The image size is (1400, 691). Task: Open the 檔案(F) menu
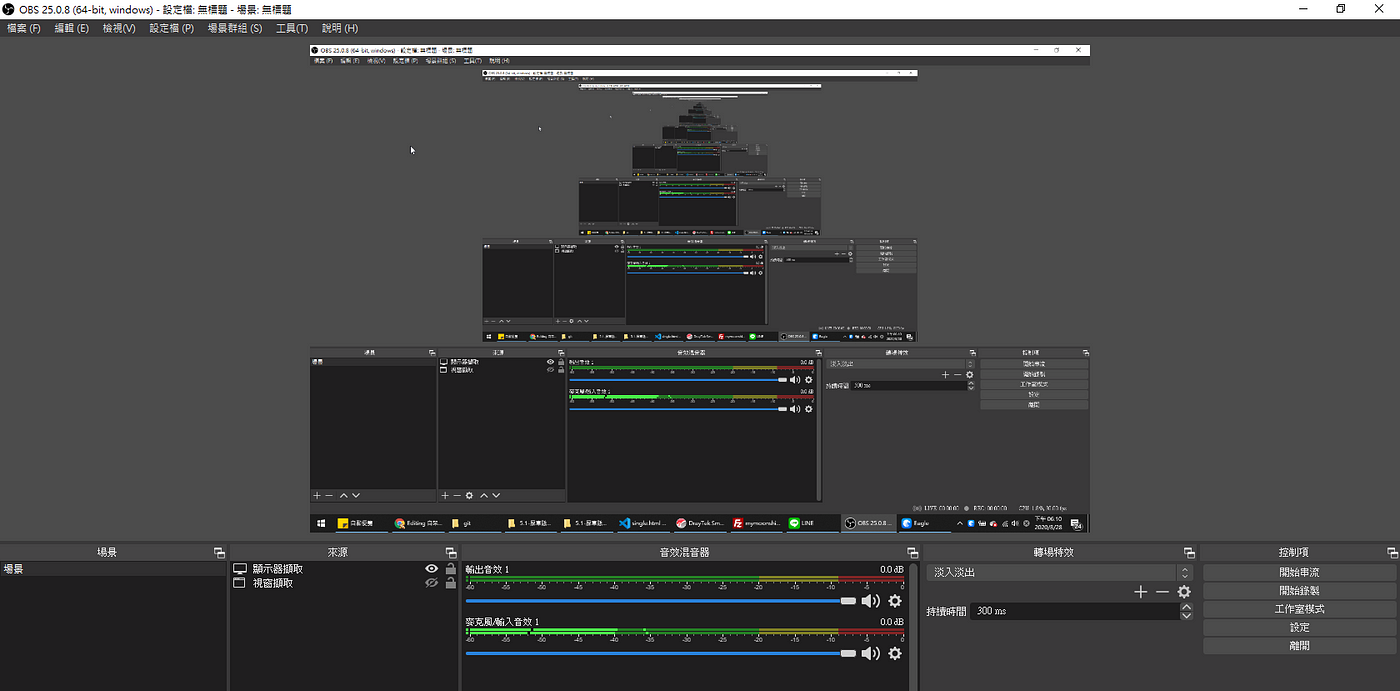pyautogui.click(x=23, y=28)
